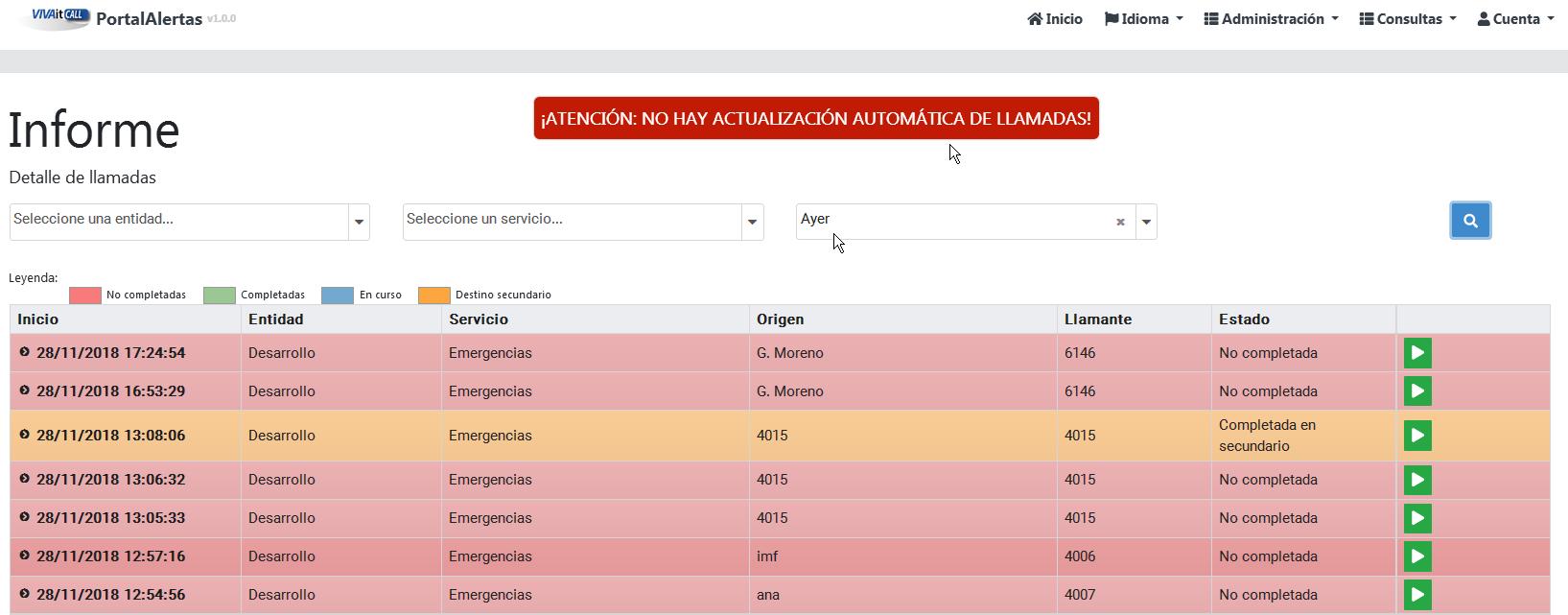This screenshot has height=615, width=1568.
Task: Play the call from 28/11/2018 12:57:16
Action: [1417, 556]
